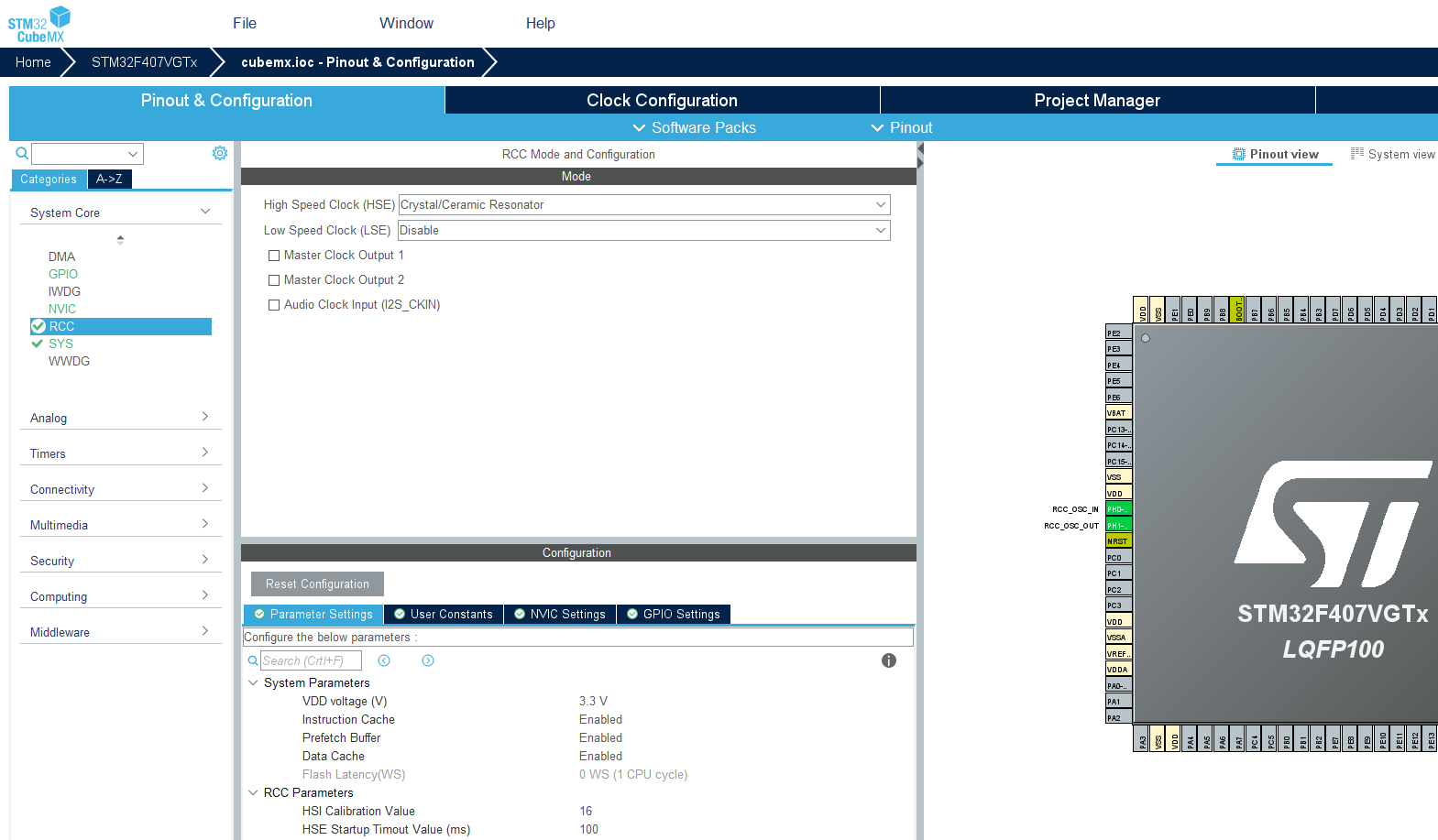Switch to System view
The image size is (1438, 840).
point(1393,154)
